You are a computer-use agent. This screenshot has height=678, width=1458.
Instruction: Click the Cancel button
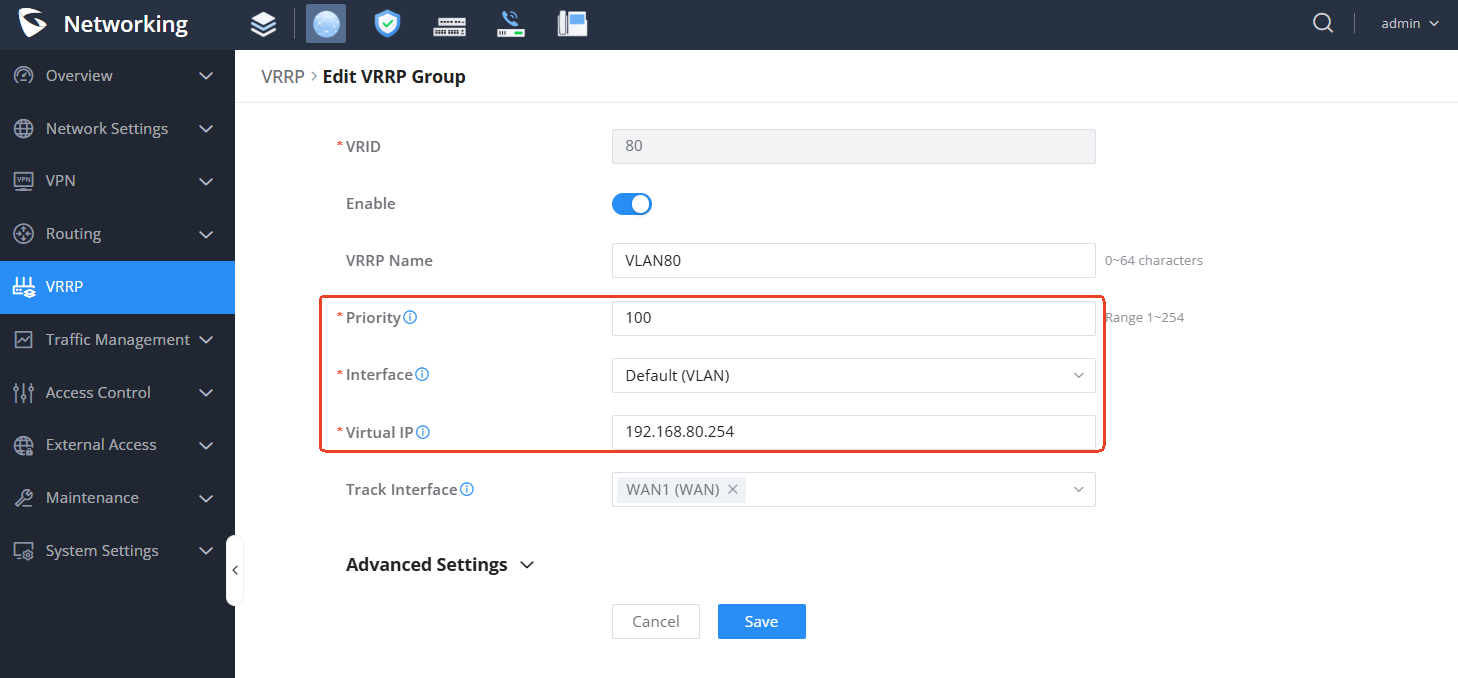pyautogui.click(x=656, y=621)
